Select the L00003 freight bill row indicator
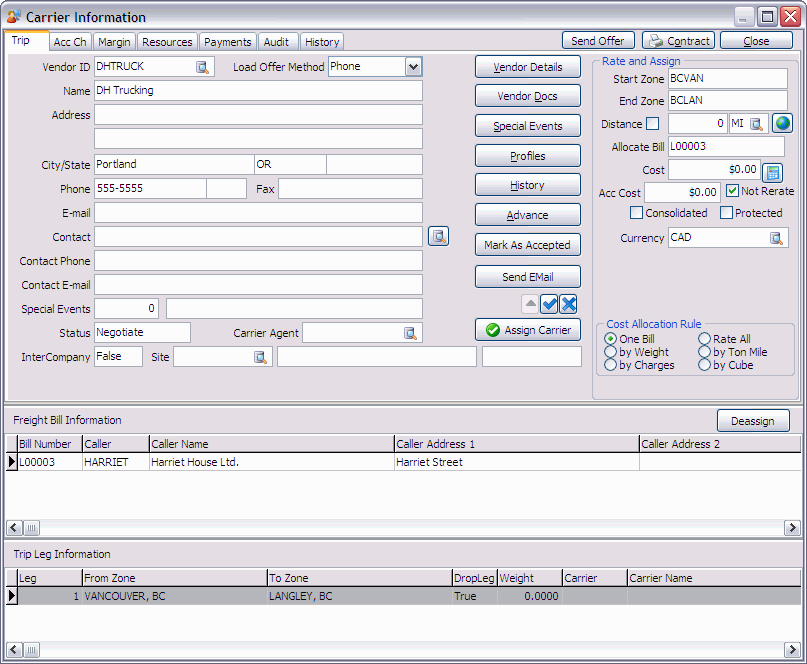The width and height of the screenshot is (807, 664). [x=12, y=462]
